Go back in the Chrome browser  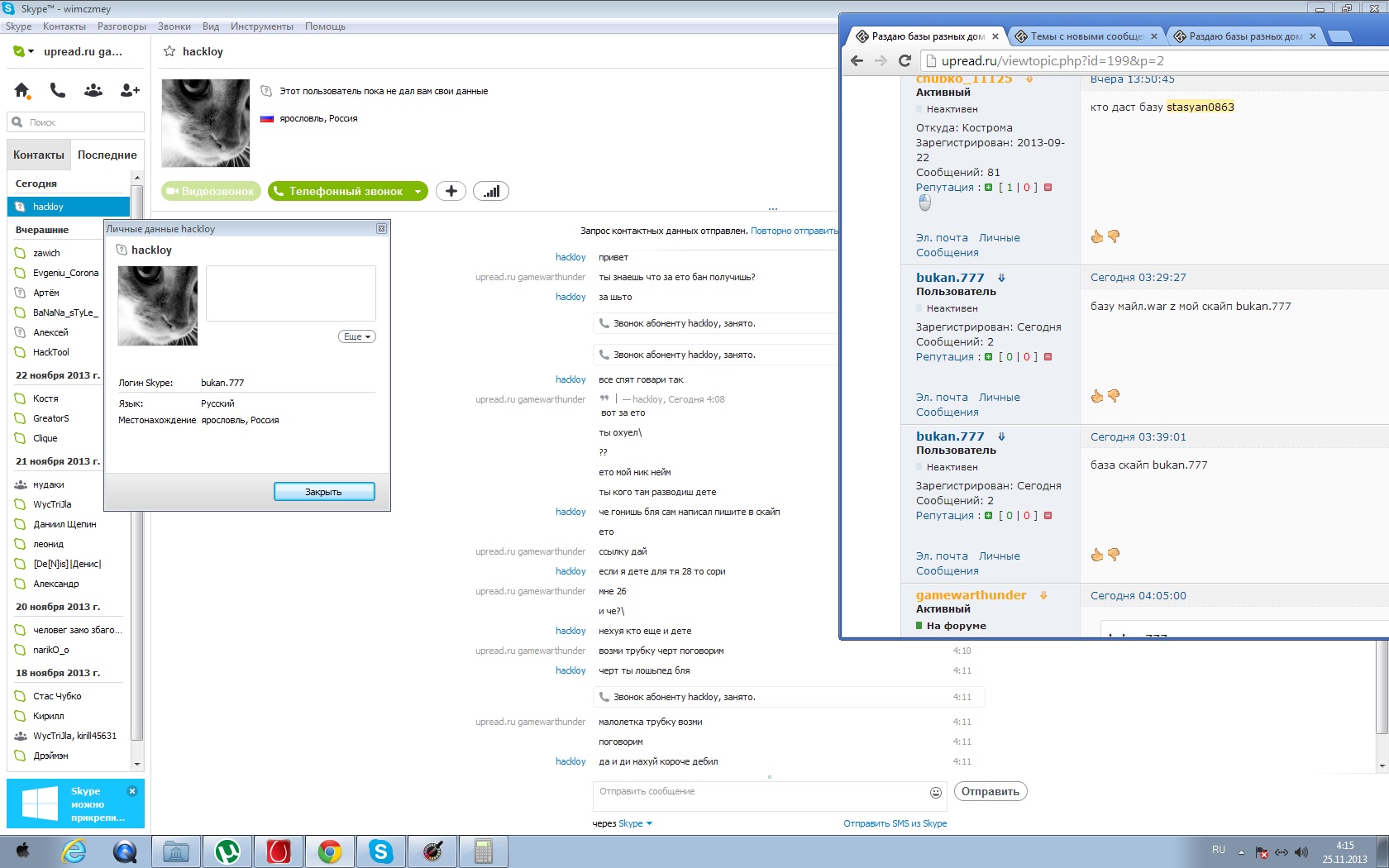pos(857,60)
